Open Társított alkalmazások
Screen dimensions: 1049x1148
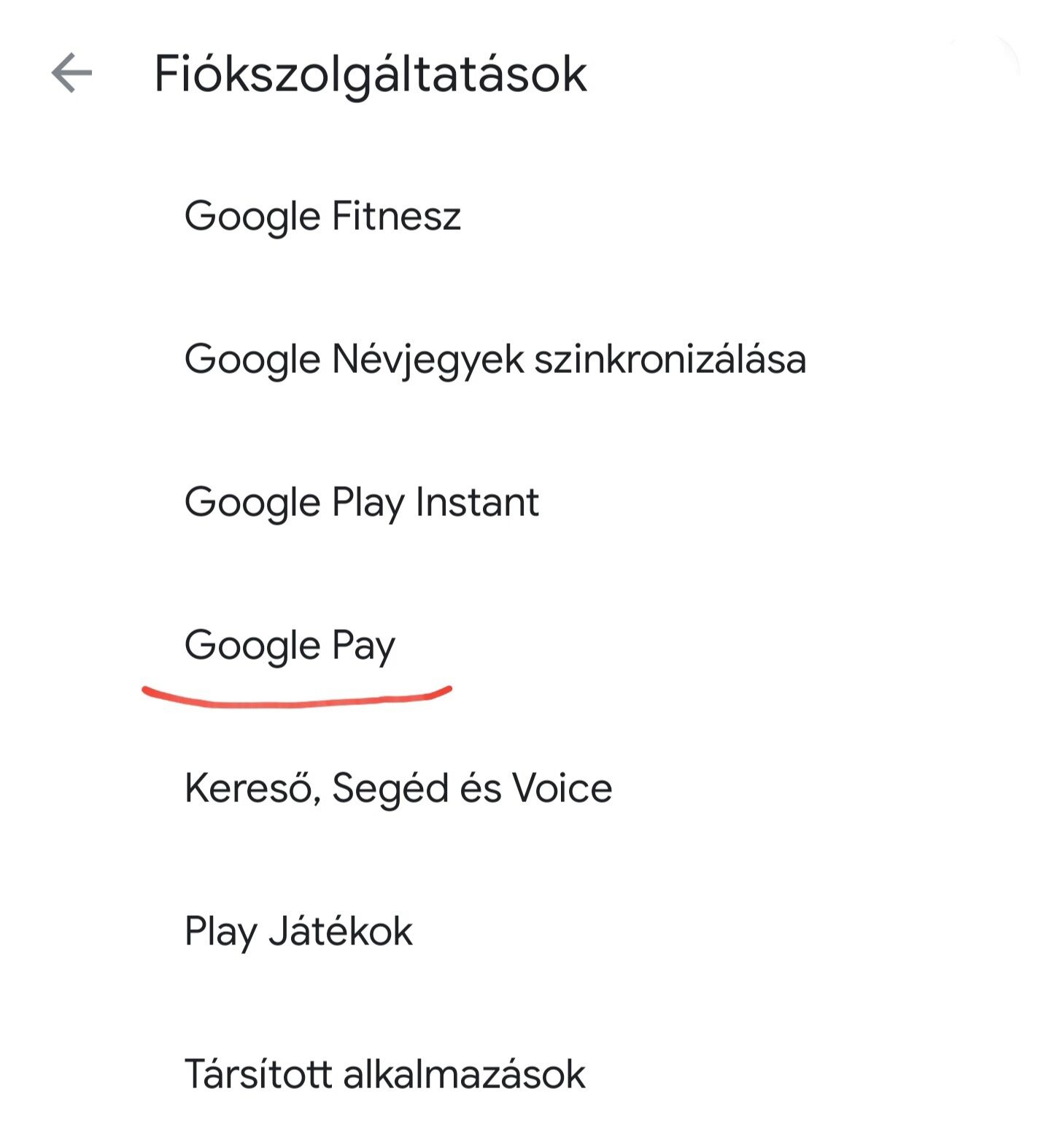(524, 1074)
